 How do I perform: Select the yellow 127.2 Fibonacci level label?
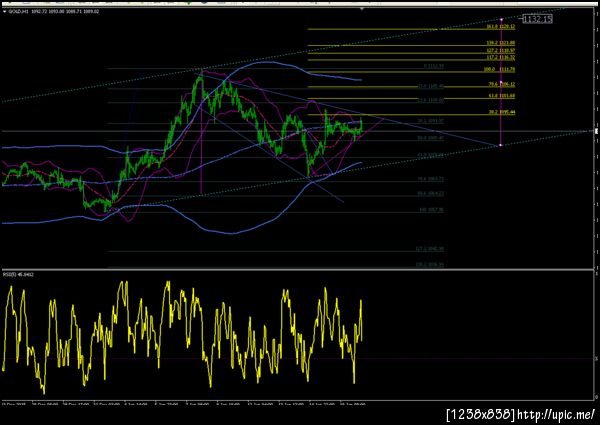501,50
